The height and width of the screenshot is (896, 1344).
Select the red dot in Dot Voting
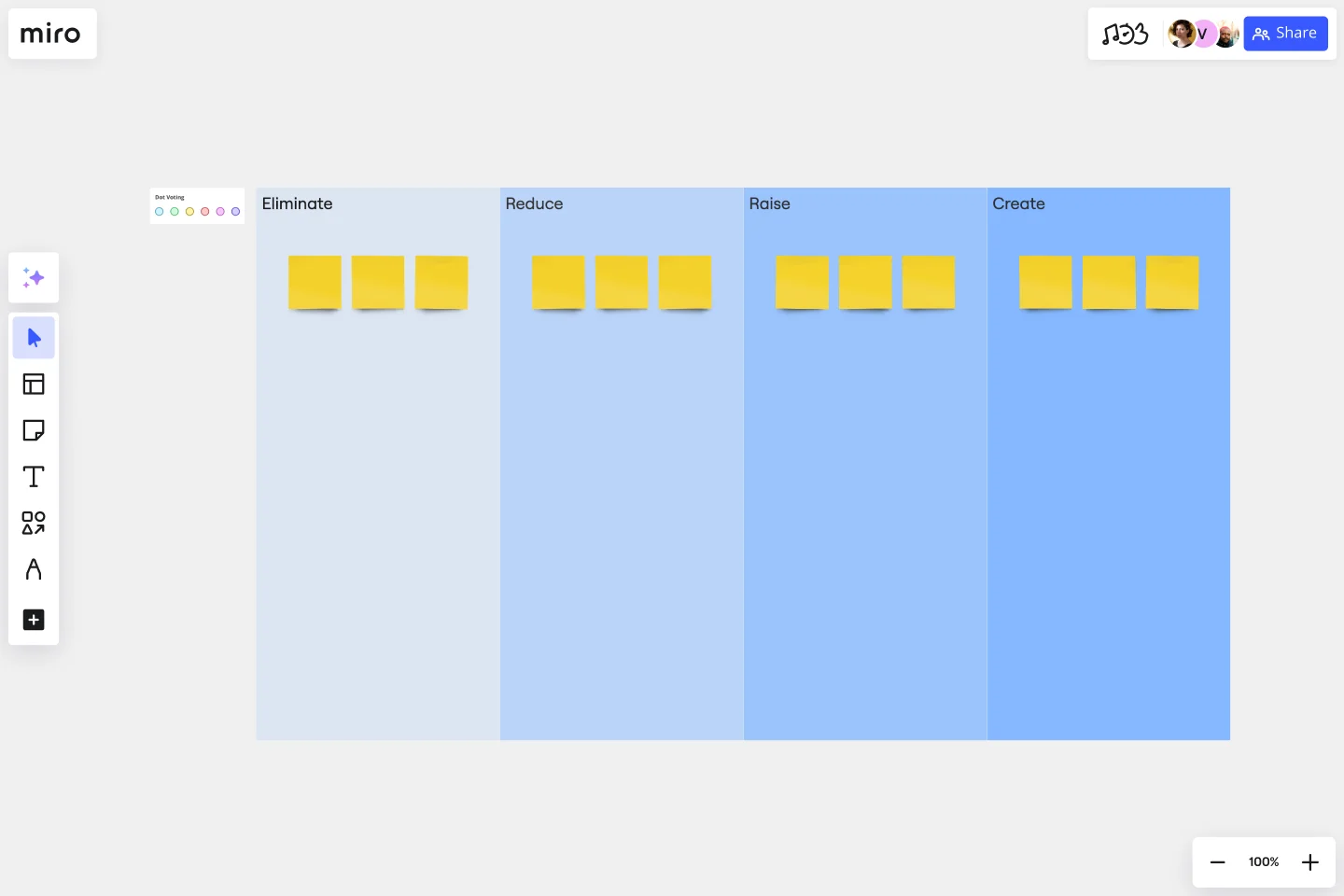pos(205,212)
